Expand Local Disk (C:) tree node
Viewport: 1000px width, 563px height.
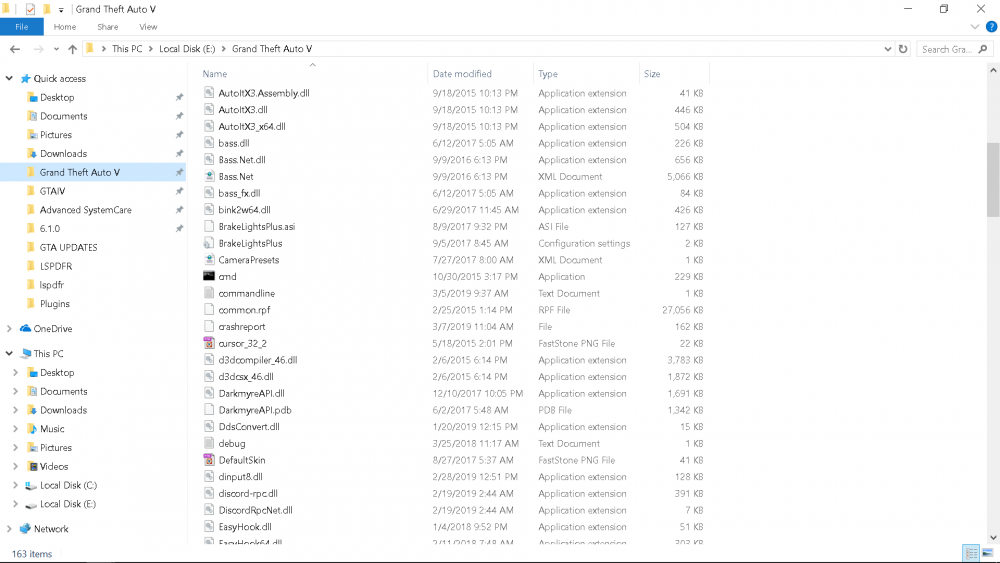(15, 485)
